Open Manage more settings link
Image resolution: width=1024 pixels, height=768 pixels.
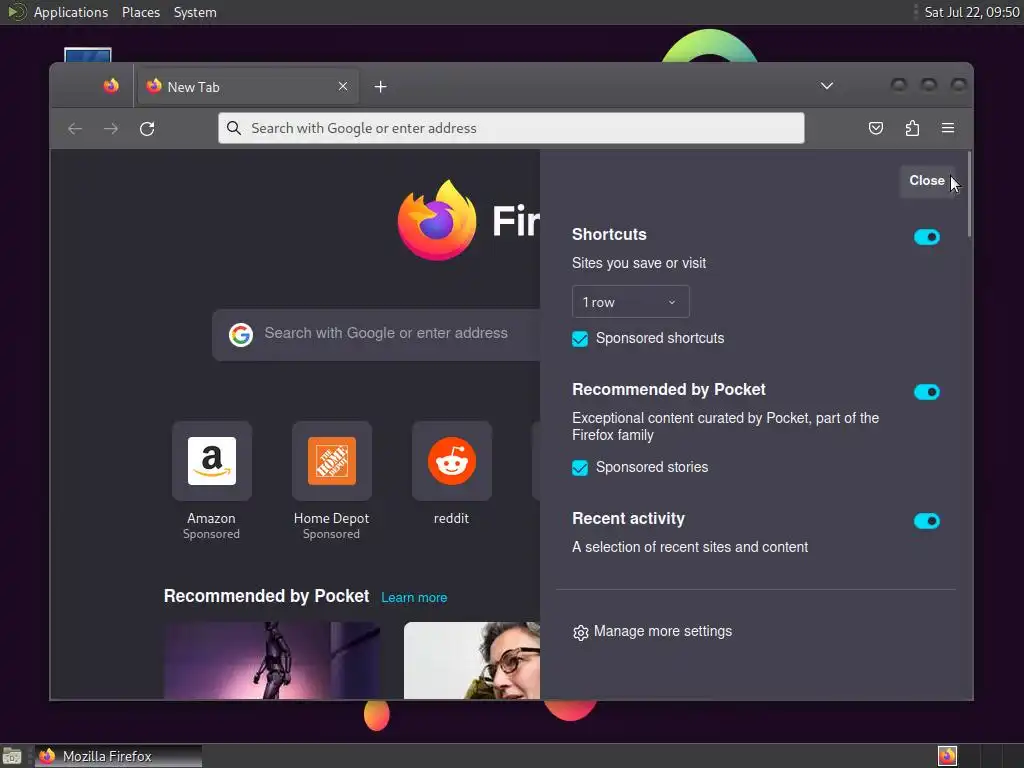pos(663,632)
